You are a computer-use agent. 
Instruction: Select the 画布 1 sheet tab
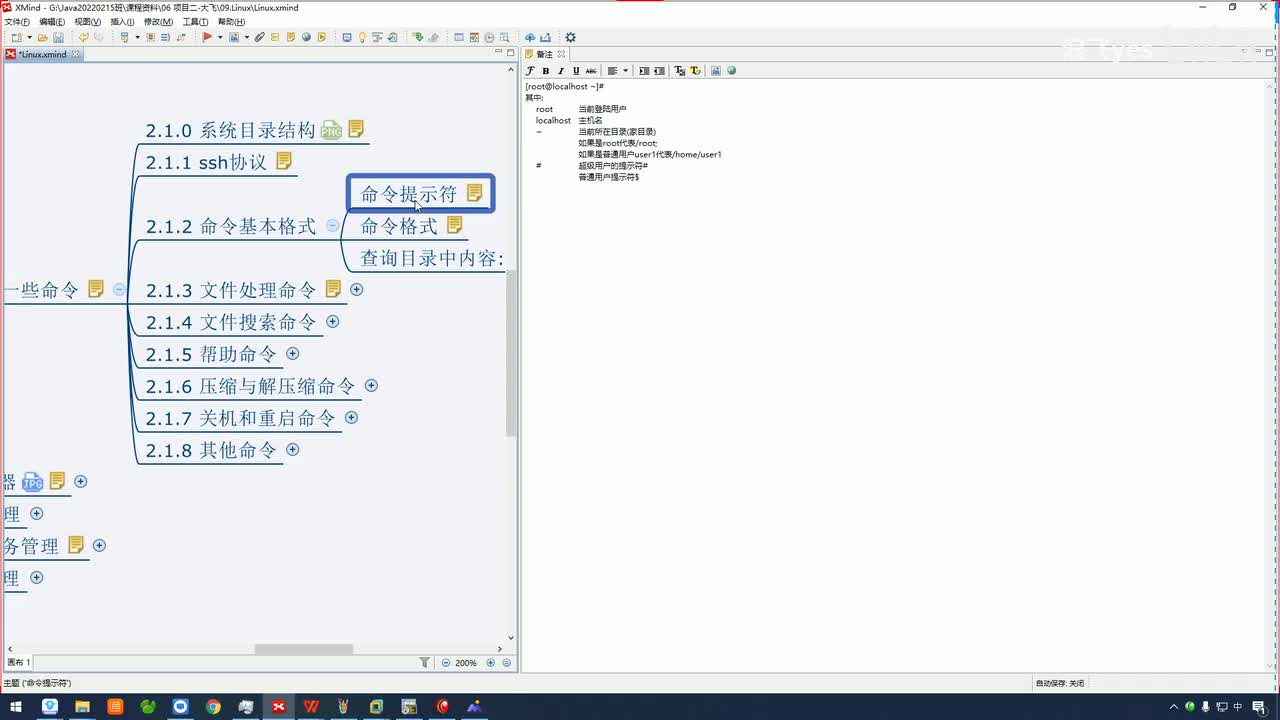19,662
